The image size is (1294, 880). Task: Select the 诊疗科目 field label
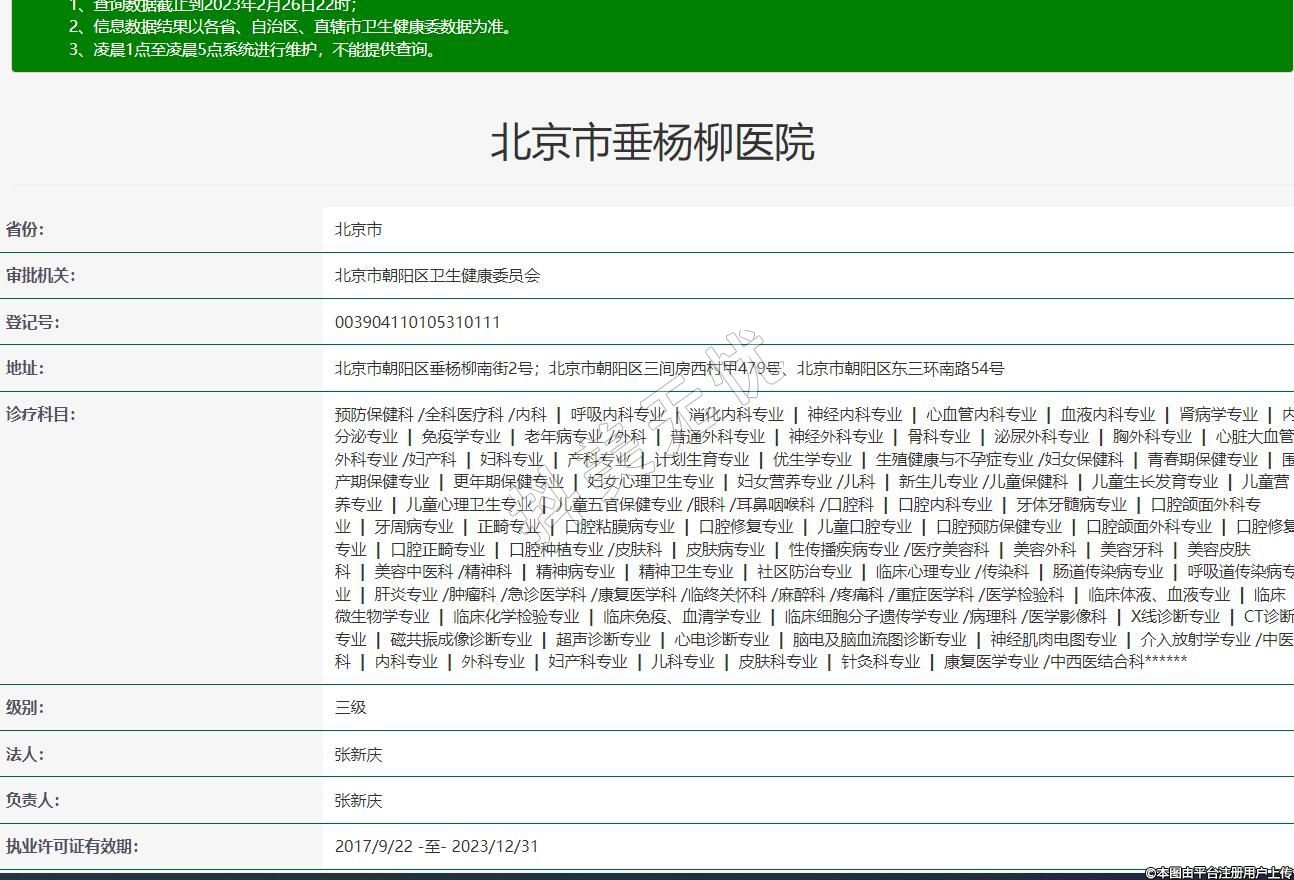pyautogui.click(x=40, y=414)
